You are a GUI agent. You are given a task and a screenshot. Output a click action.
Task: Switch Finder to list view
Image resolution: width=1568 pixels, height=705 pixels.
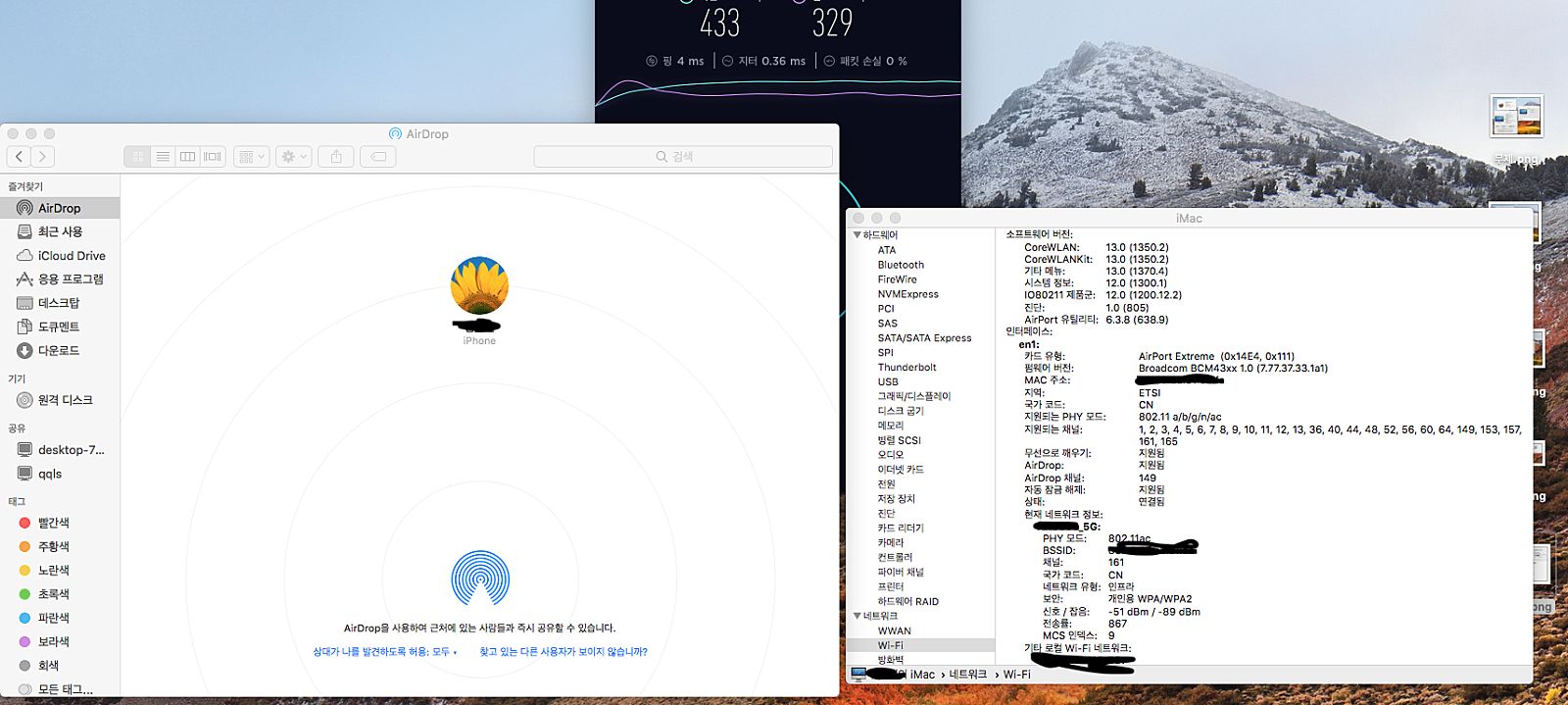[163, 156]
